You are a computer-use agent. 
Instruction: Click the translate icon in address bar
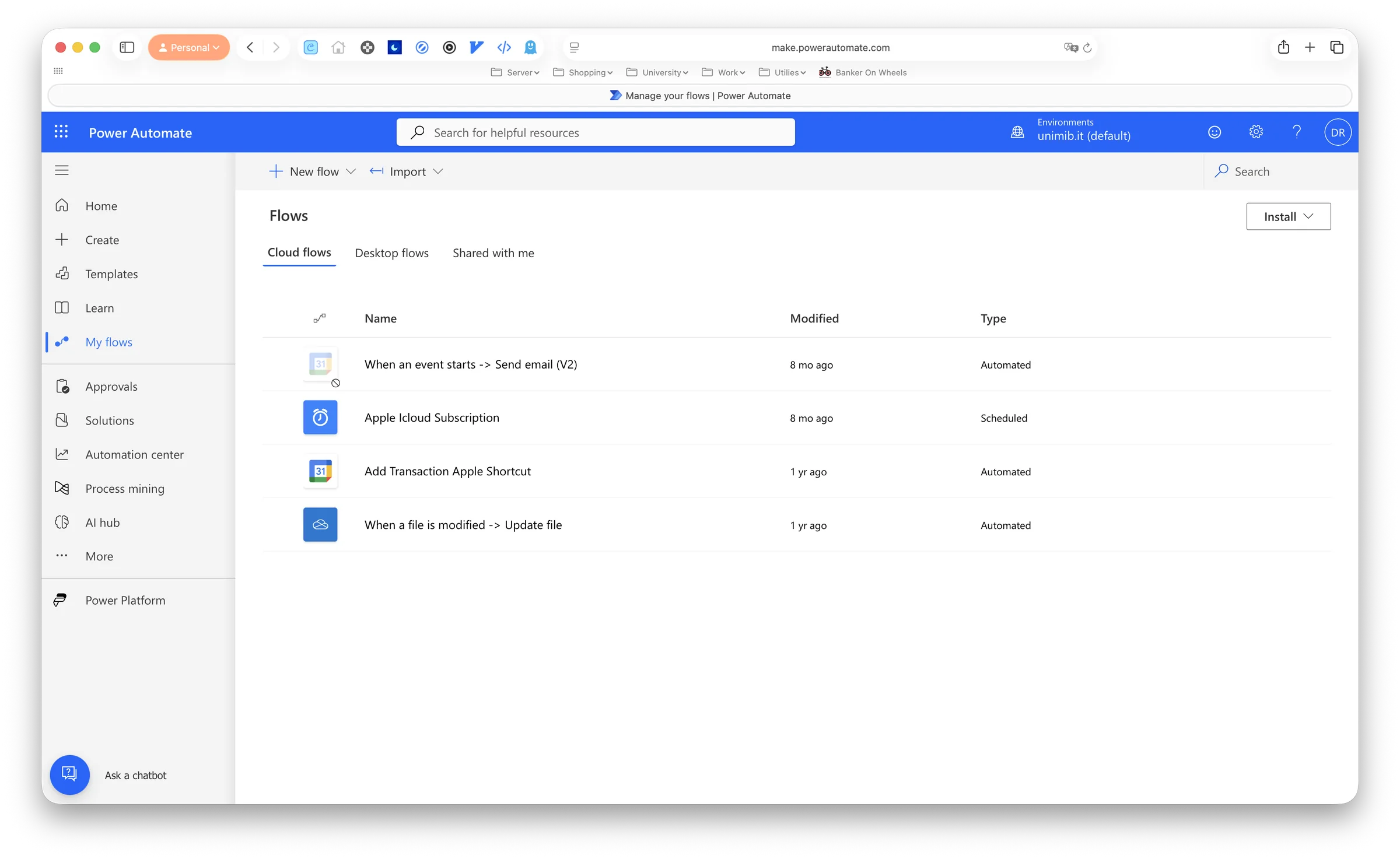[1070, 47]
